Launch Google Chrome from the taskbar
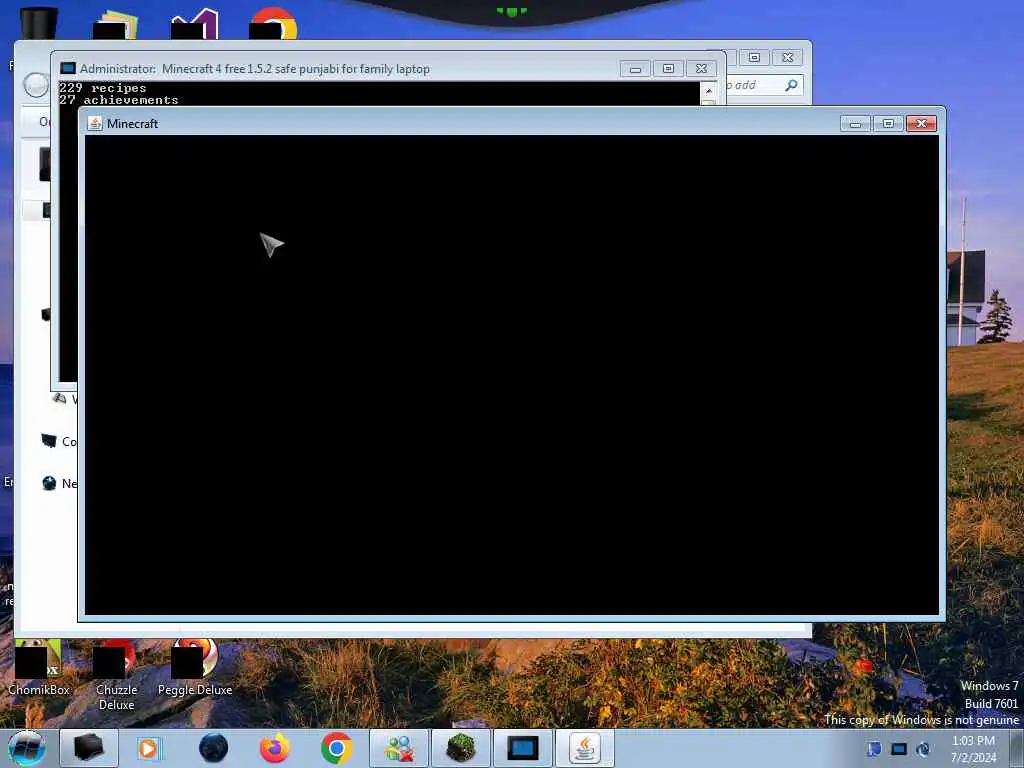 coord(336,748)
